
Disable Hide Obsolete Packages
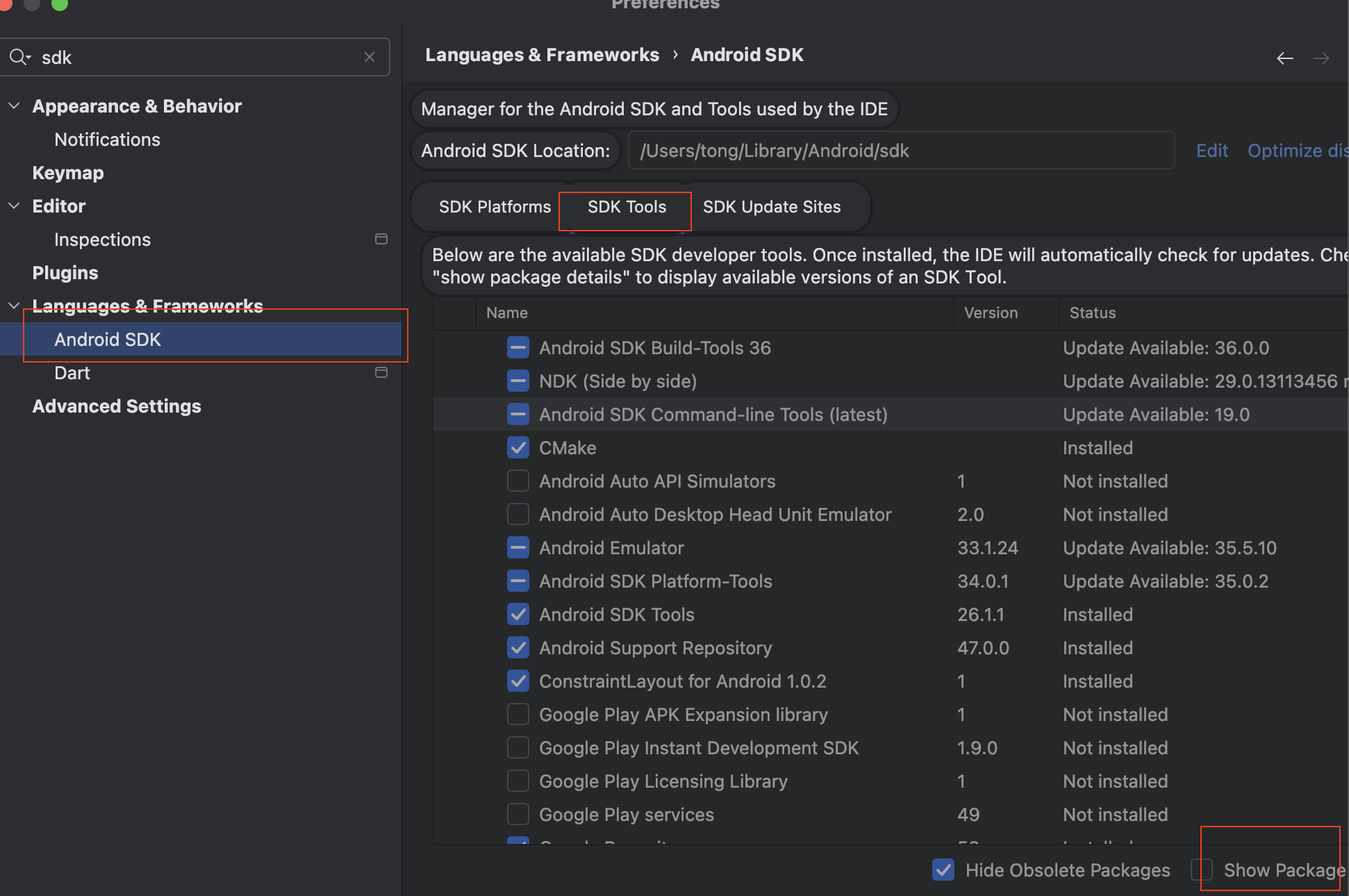(943, 870)
